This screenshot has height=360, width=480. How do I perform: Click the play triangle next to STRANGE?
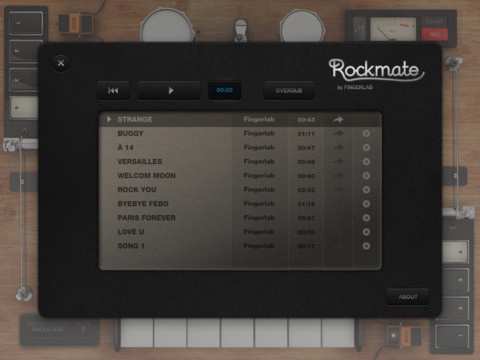108,119
